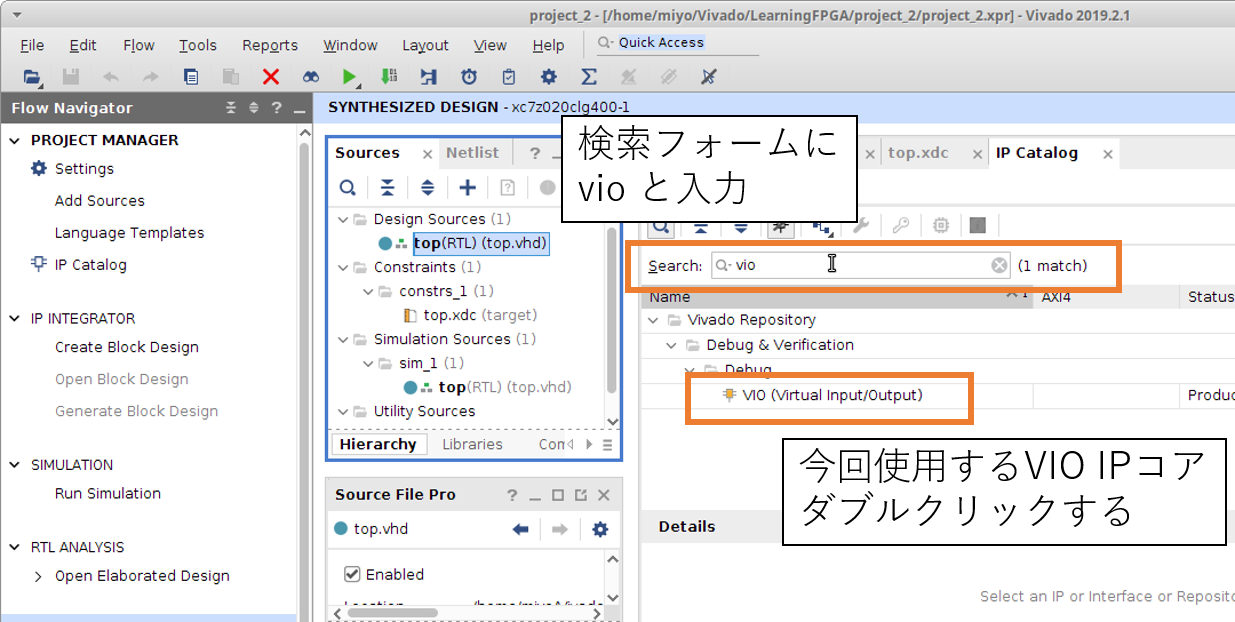Click the search icon in Sources panel
The height and width of the screenshot is (622, 1235).
(347, 187)
